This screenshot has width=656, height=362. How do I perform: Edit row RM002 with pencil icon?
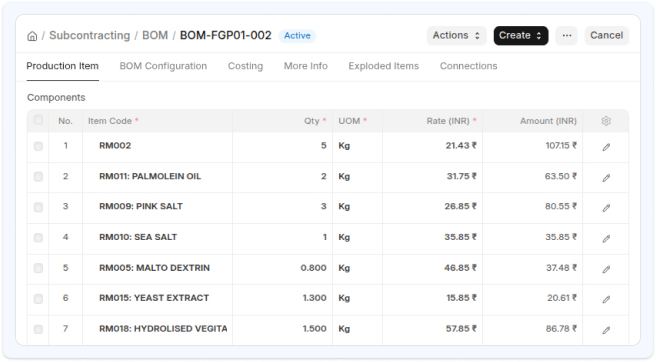[606, 147]
